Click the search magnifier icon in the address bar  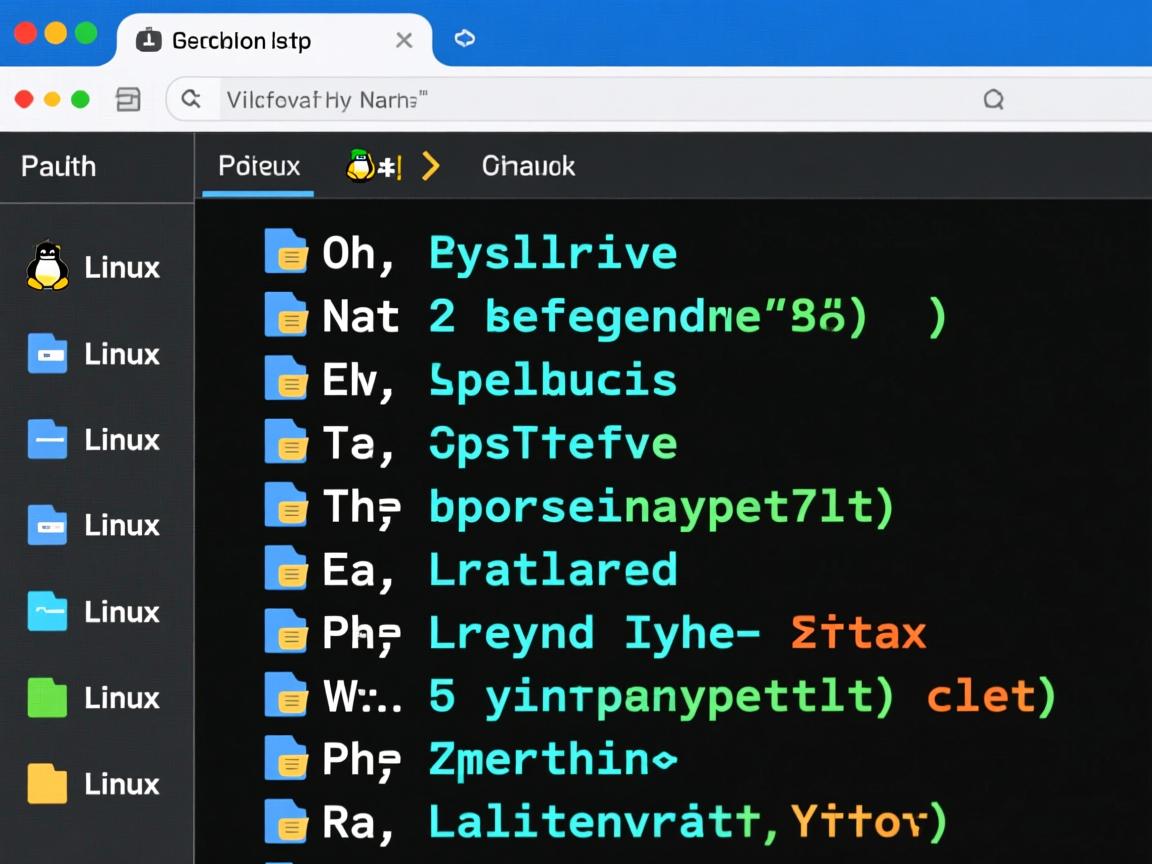(x=191, y=99)
